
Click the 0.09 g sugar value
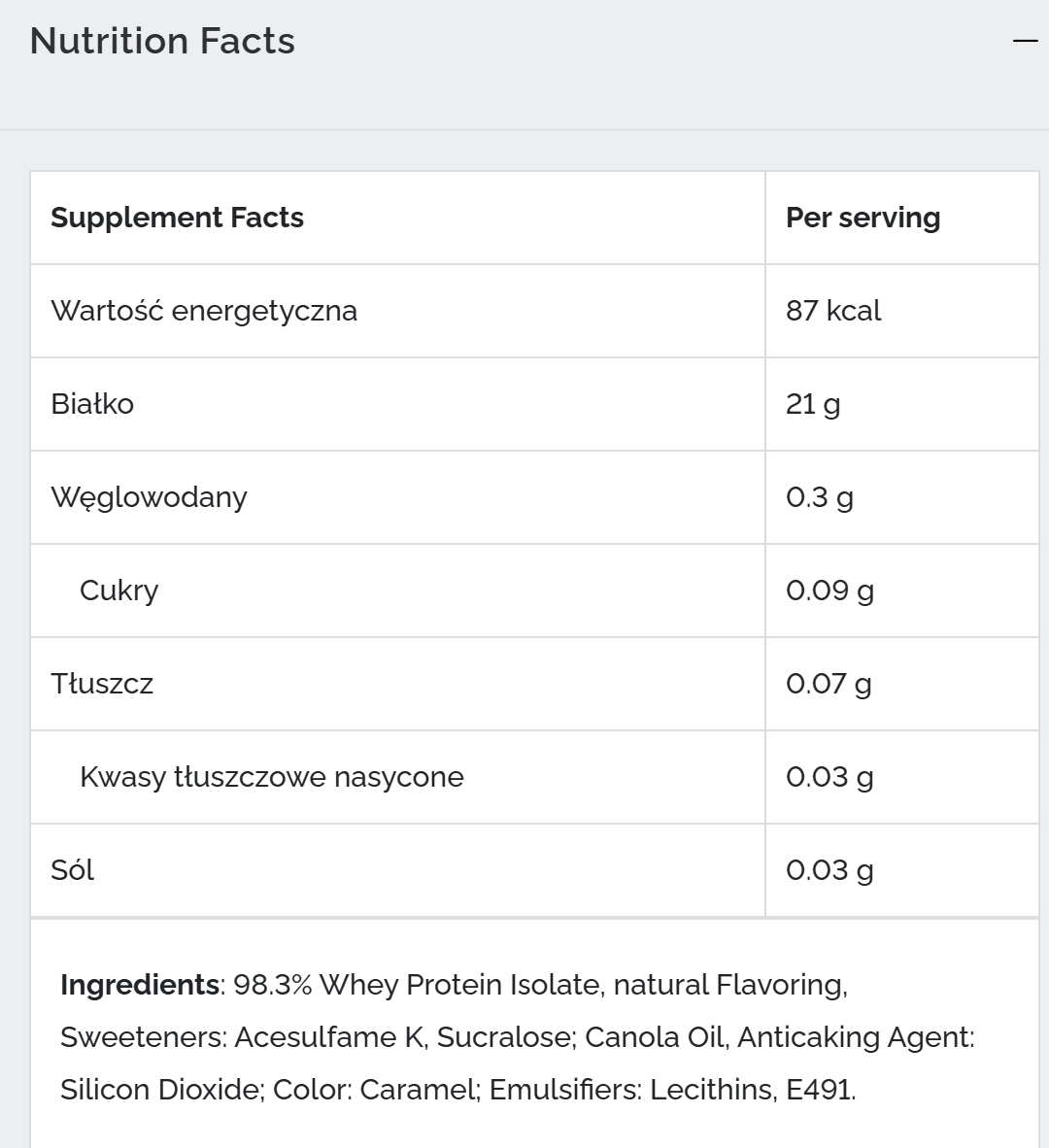[829, 591]
